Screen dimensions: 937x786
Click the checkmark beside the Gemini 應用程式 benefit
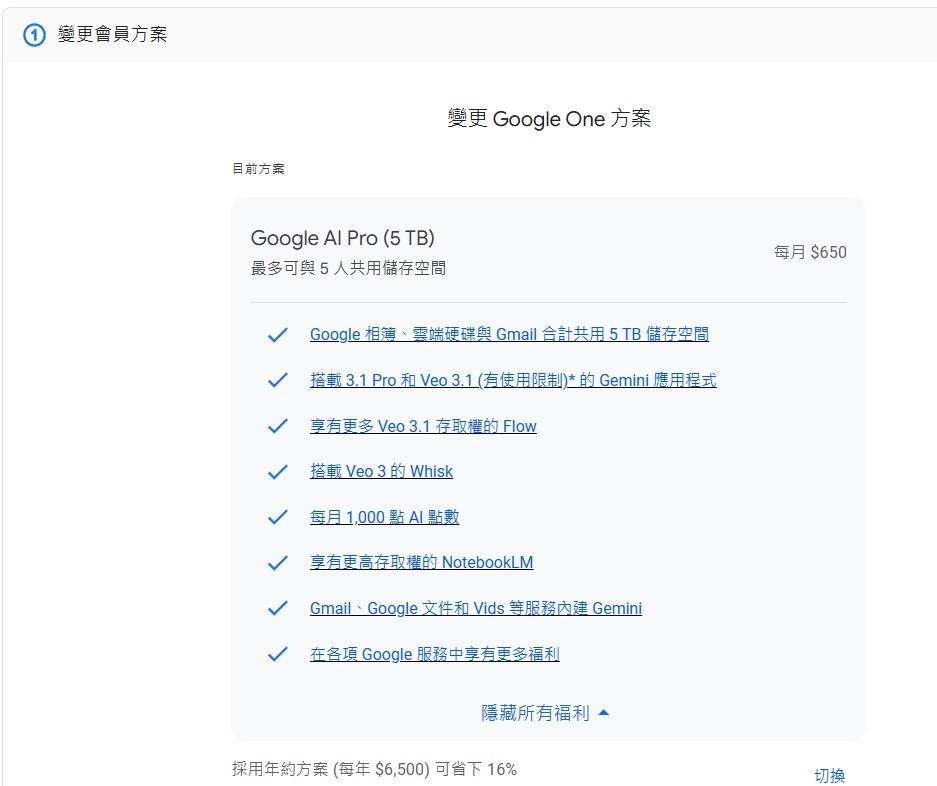pos(278,381)
